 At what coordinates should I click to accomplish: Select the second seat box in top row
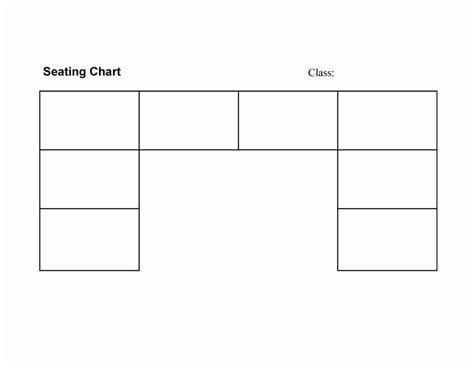tap(189, 120)
